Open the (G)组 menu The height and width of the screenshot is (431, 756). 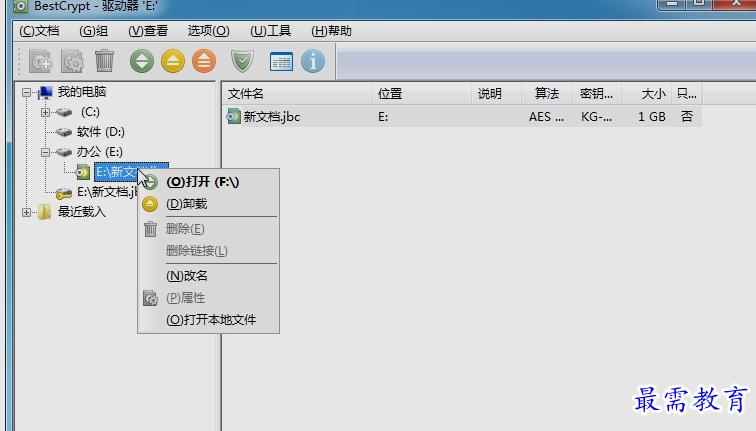pyautogui.click(x=94, y=31)
